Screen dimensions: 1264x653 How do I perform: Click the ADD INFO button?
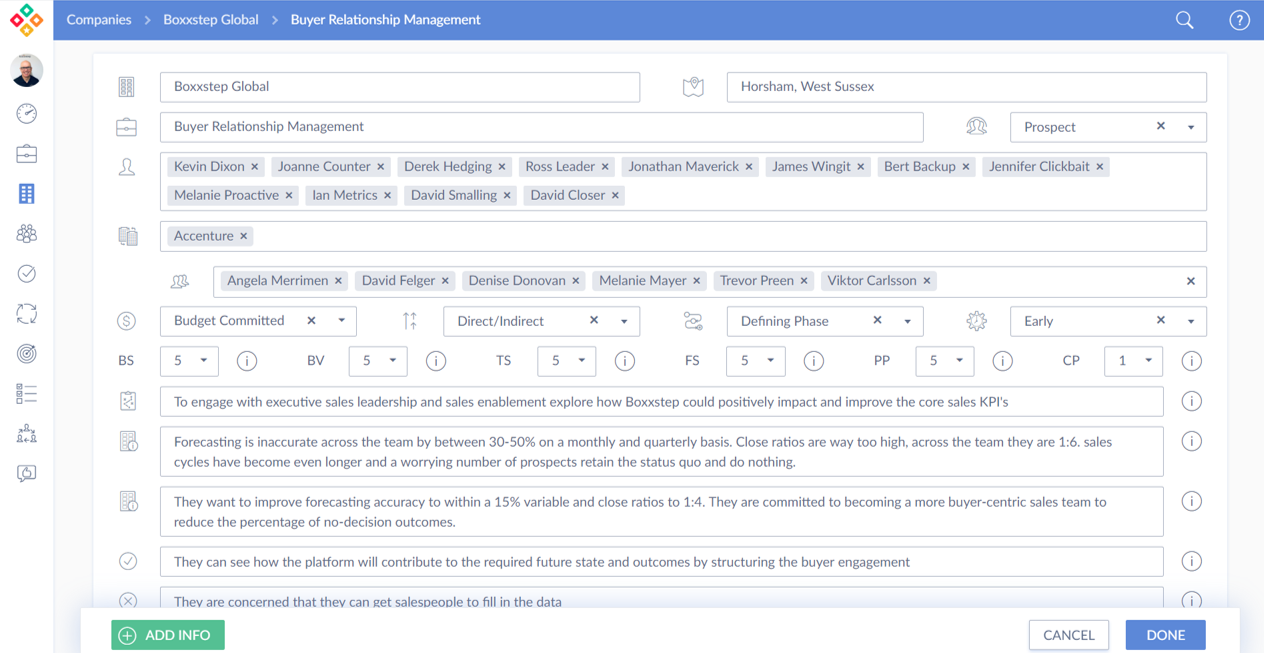coord(168,635)
